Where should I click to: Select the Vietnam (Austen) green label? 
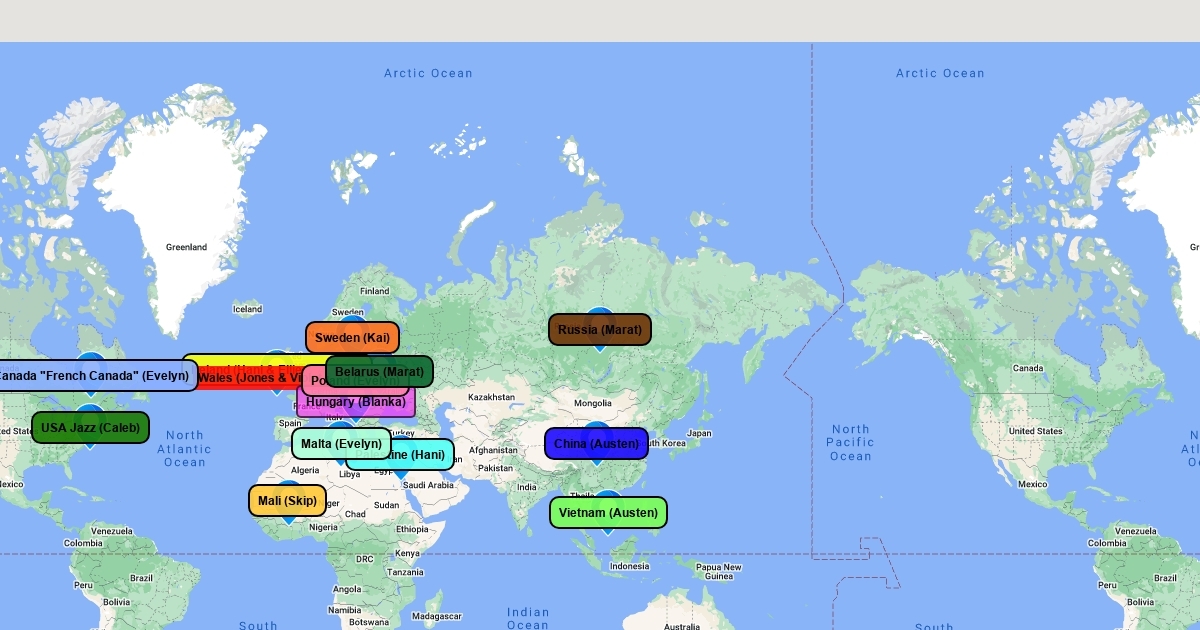[608, 513]
